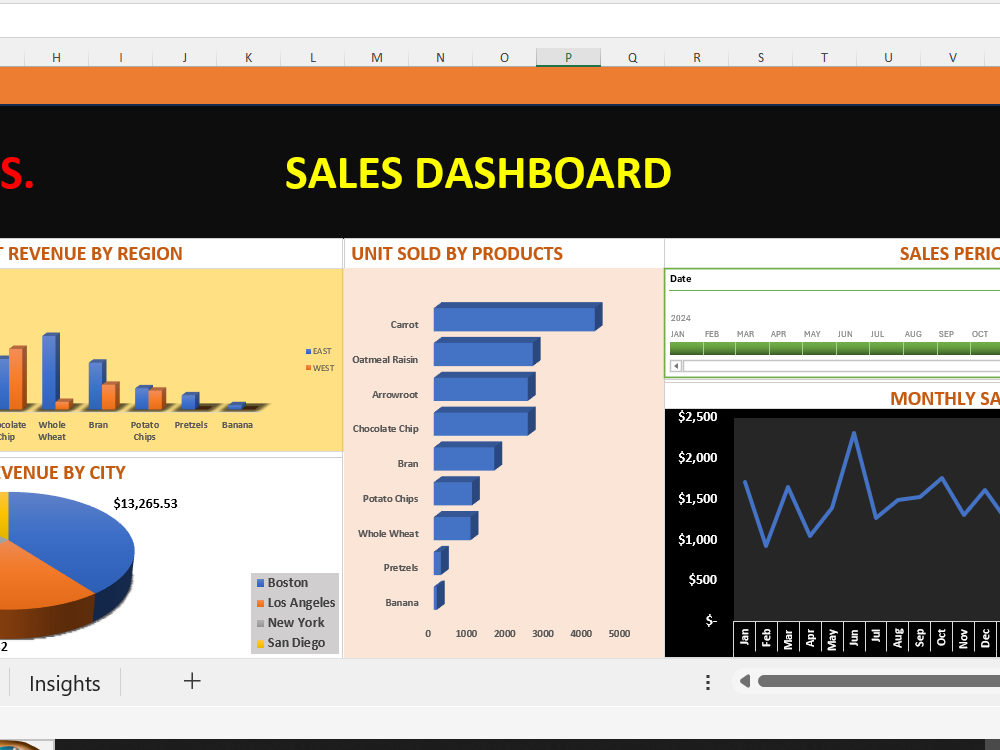The height and width of the screenshot is (750, 1000).
Task: Select JUN in the Date timeline
Action: point(853,348)
